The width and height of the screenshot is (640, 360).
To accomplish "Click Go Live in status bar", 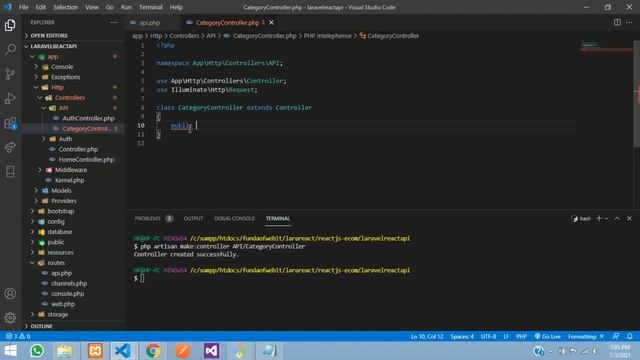I will click(547, 336).
